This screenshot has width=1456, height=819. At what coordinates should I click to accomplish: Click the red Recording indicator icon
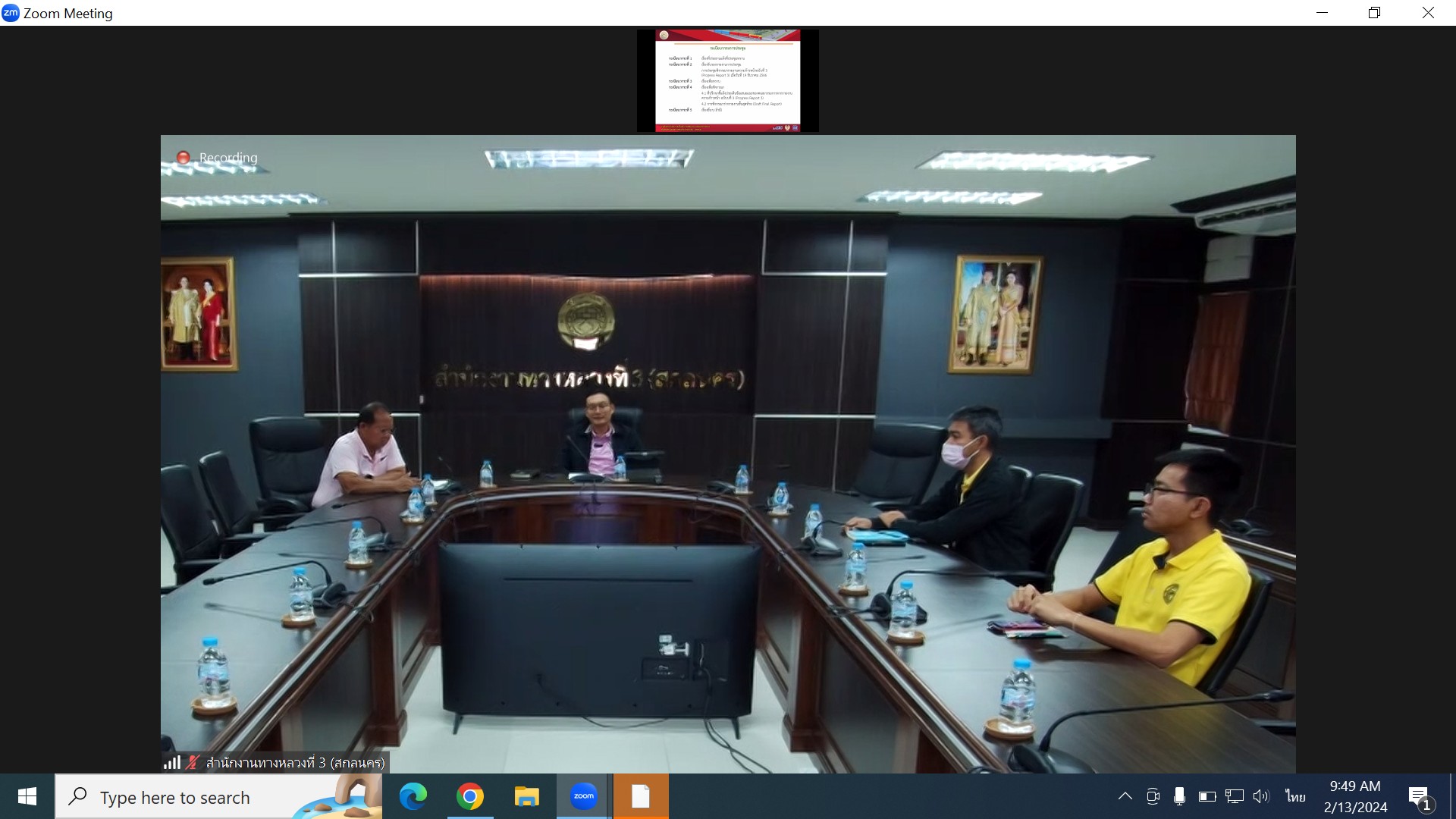pyautogui.click(x=183, y=158)
